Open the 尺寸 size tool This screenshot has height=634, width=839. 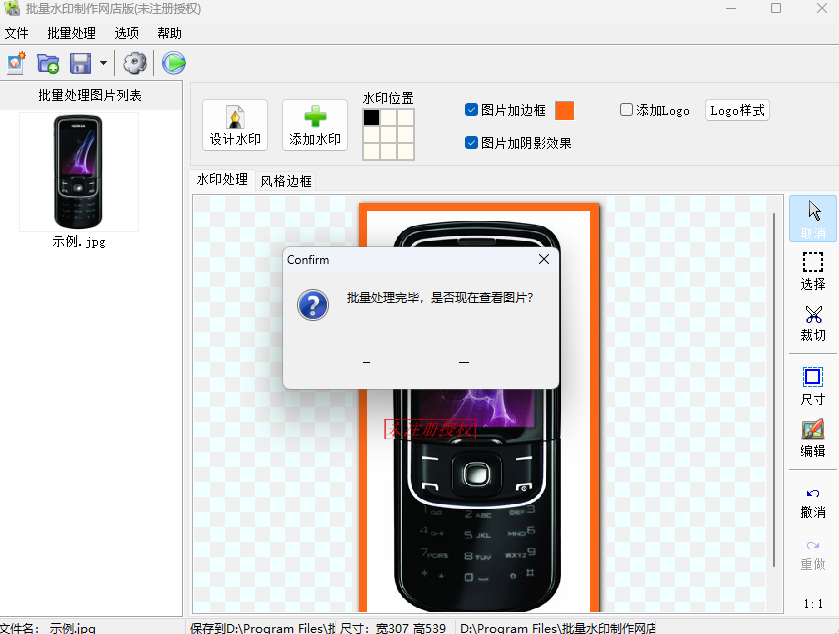(813, 387)
